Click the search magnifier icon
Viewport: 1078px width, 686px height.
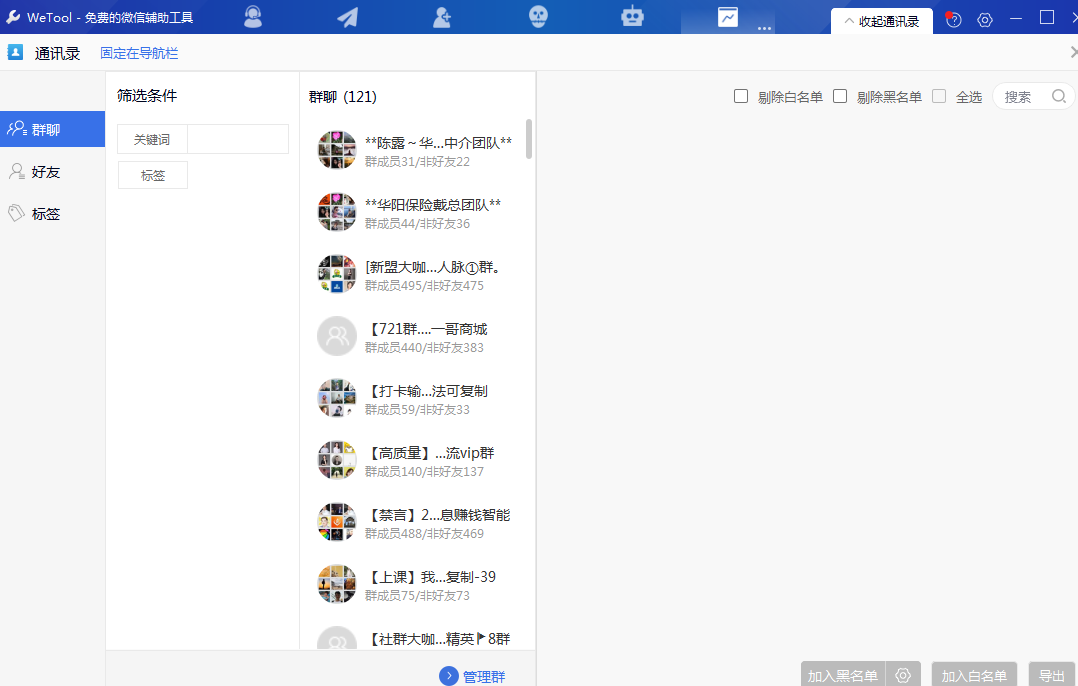point(1059,96)
